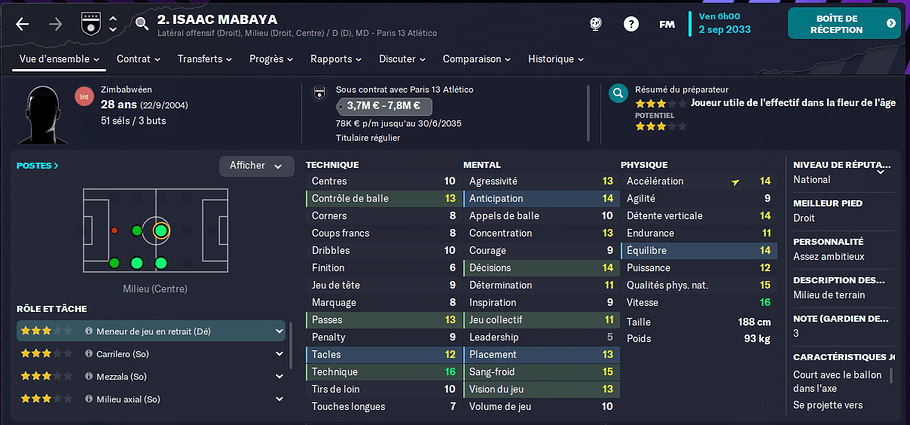Go back with the left arrow
This screenshot has width=910, height=425.
coord(22,24)
